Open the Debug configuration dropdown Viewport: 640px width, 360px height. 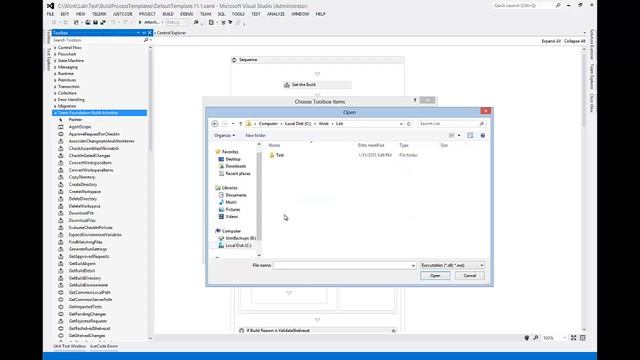tap(178, 22)
